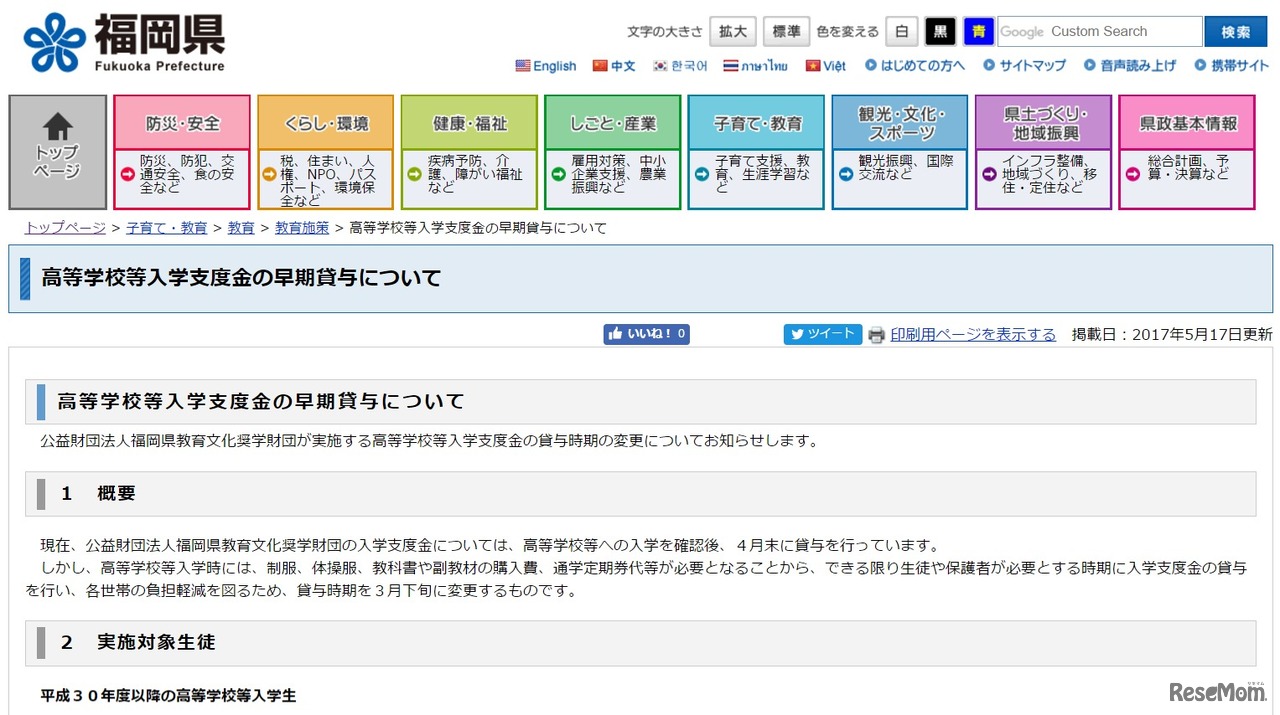Switch to black (黒) color scheme

(940, 32)
